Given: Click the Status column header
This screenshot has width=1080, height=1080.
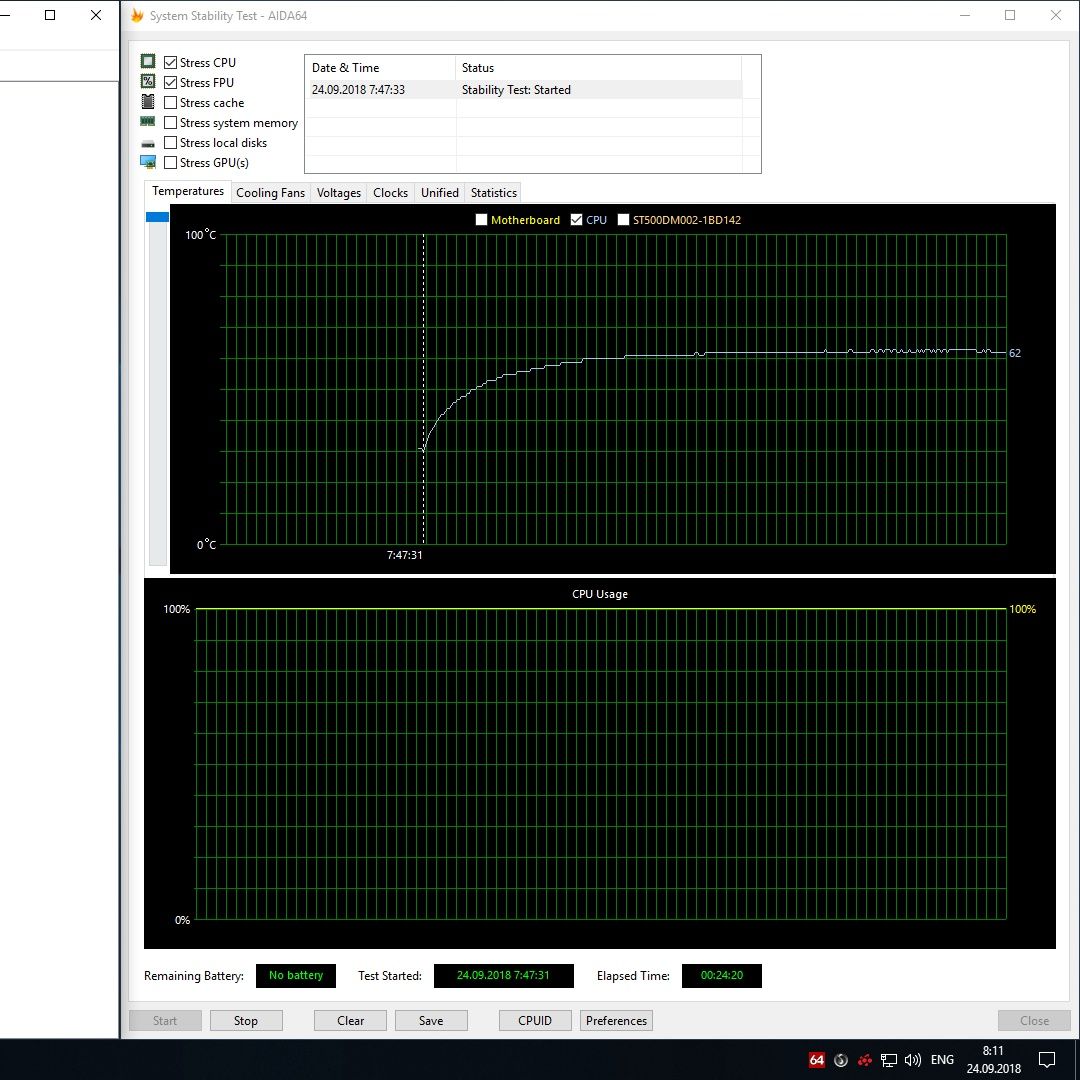Looking at the screenshot, I should [x=599, y=68].
